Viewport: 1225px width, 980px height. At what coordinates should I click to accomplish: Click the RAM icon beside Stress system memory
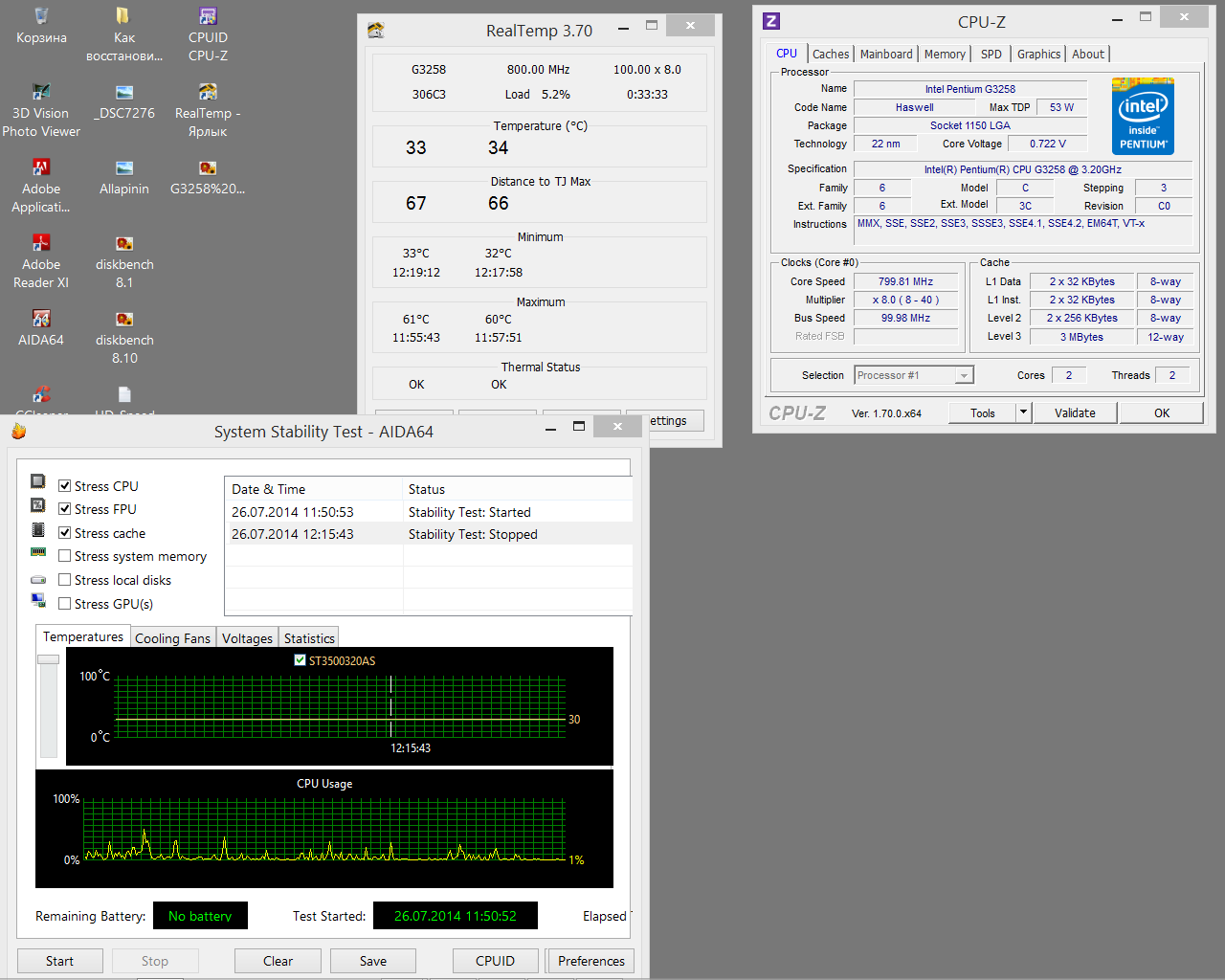pyautogui.click(x=38, y=552)
